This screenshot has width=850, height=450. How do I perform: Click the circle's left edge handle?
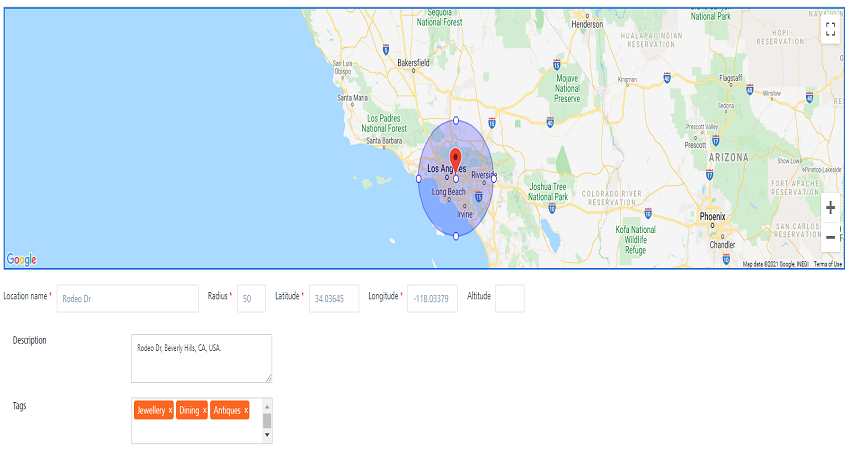(419, 179)
